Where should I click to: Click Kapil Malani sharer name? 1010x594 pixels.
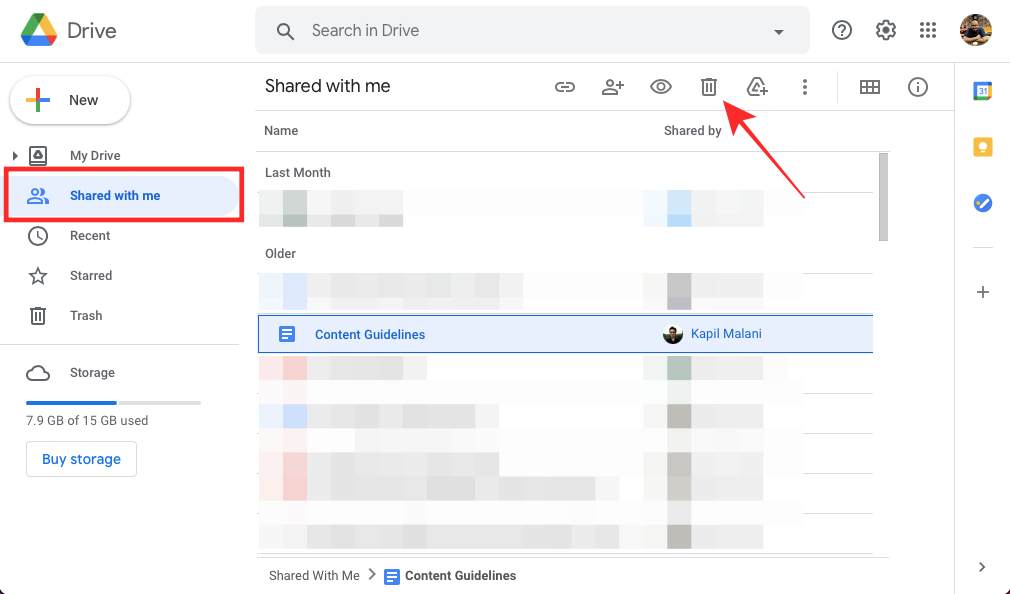(x=726, y=334)
